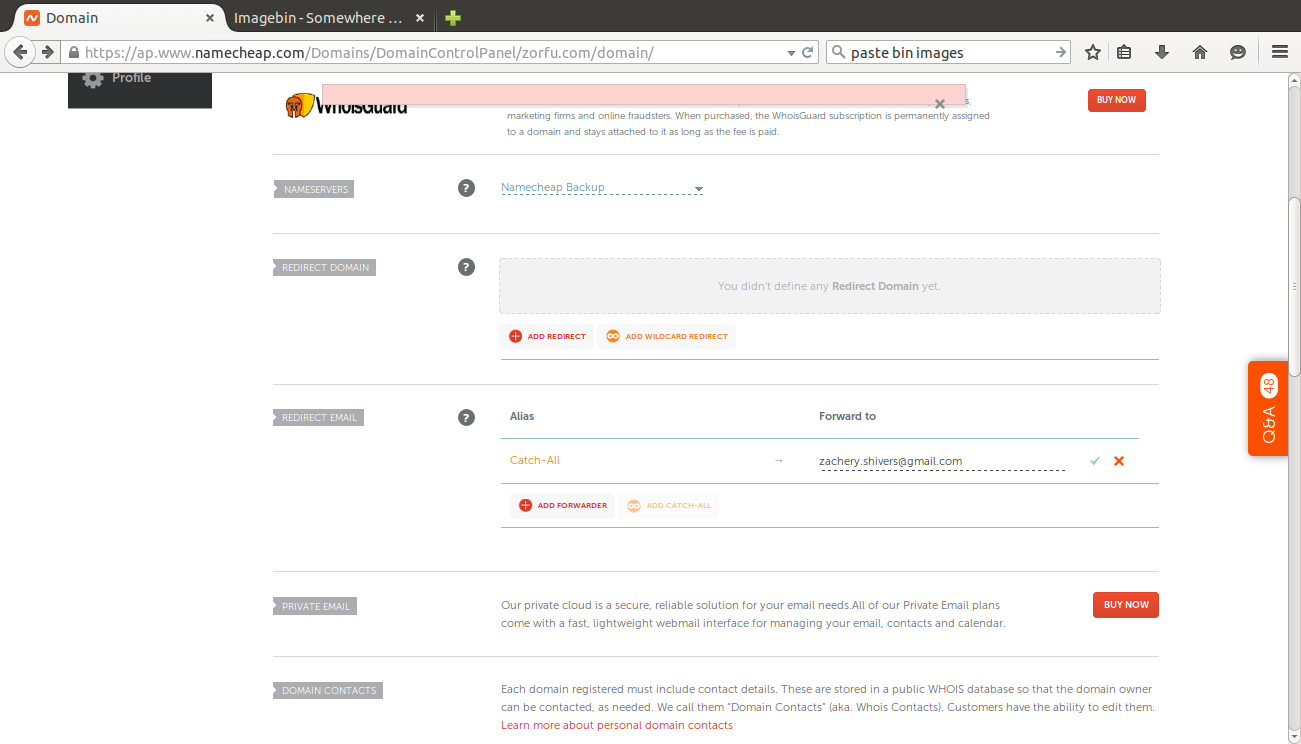Submit the search with the go arrow
The width and height of the screenshot is (1301, 744).
1061,52
